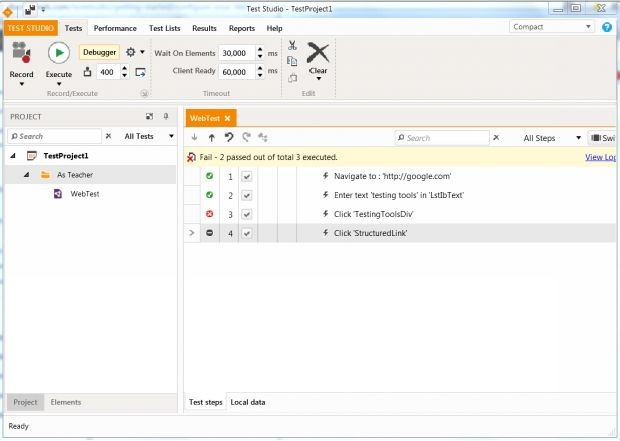Uncheck step 1 Navigate to google.com
620x441 pixels.
coord(247,176)
